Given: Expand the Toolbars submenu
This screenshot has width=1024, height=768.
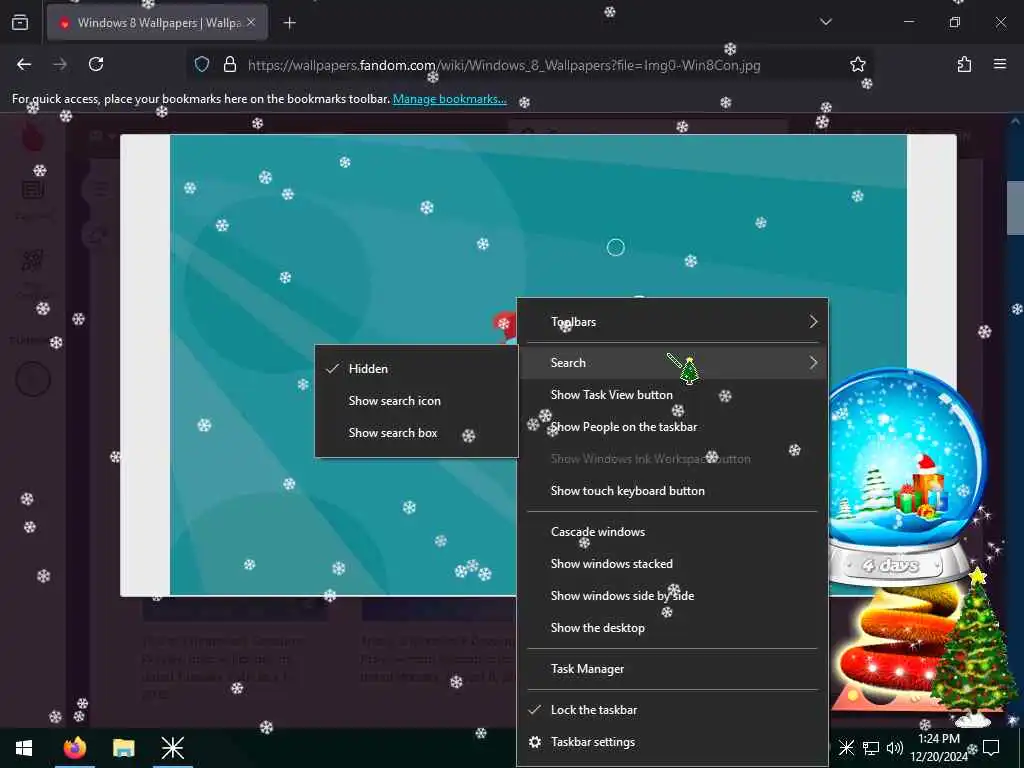Looking at the screenshot, I should (x=673, y=322).
